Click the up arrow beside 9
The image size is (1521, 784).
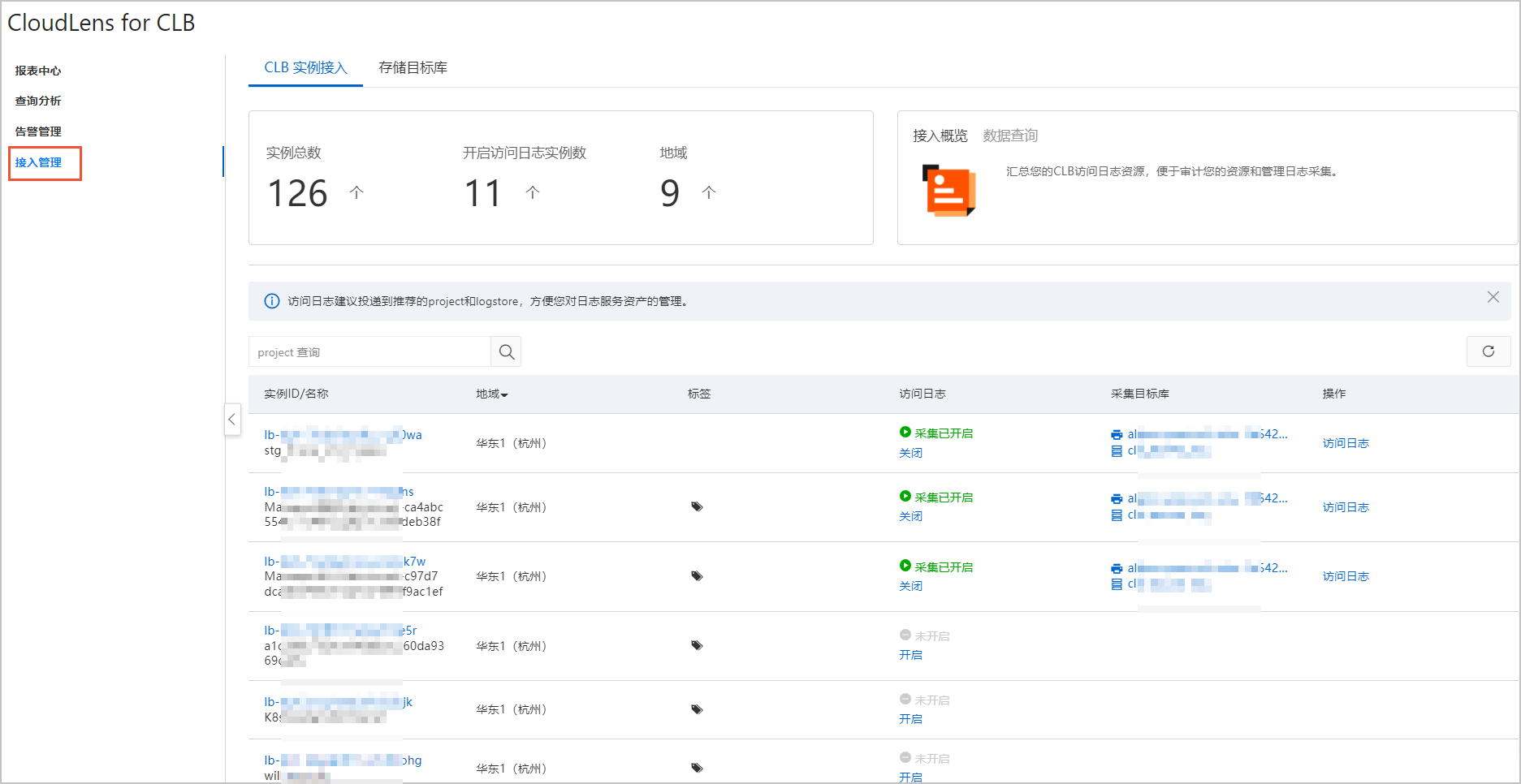[709, 192]
